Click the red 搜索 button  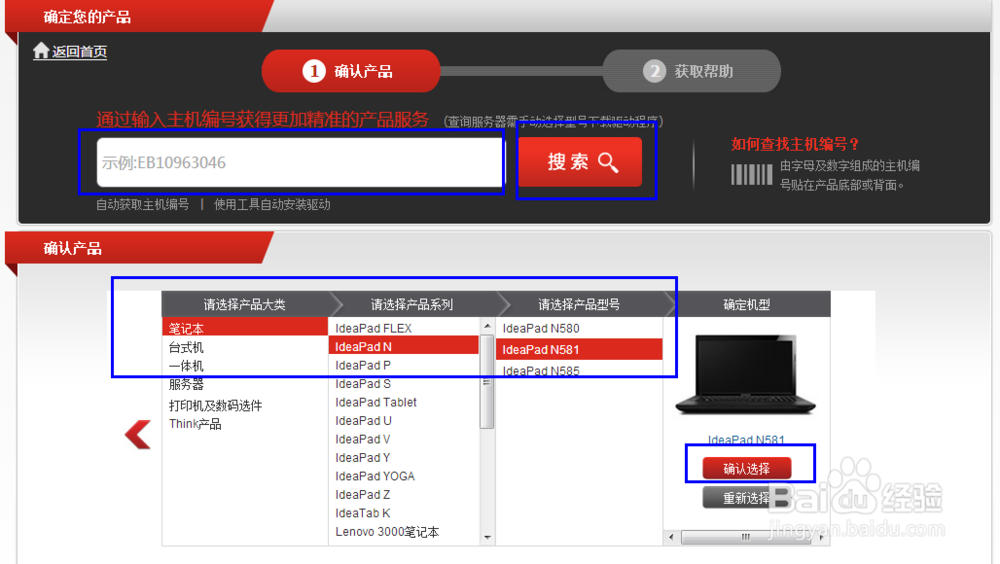tap(580, 162)
